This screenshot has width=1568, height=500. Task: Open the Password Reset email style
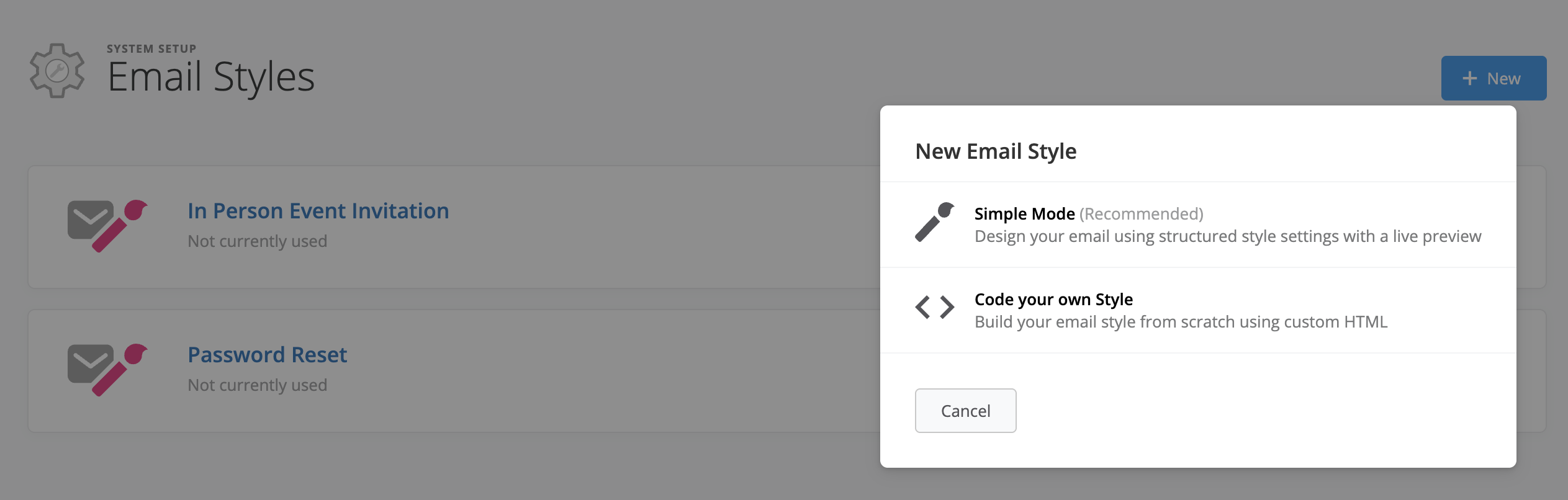(x=267, y=355)
